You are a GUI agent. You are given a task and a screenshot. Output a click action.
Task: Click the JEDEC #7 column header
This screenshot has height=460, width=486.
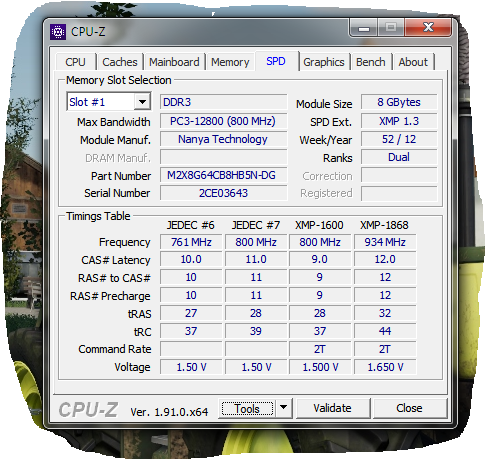coord(256,225)
